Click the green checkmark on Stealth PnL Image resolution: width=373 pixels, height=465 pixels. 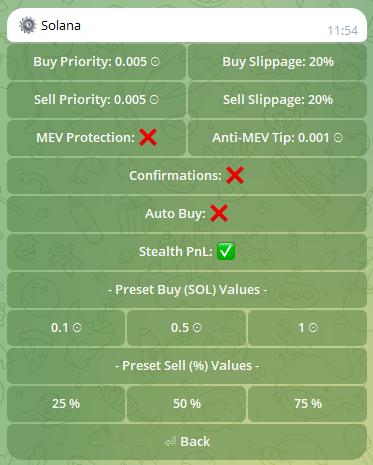tap(226, 251)
